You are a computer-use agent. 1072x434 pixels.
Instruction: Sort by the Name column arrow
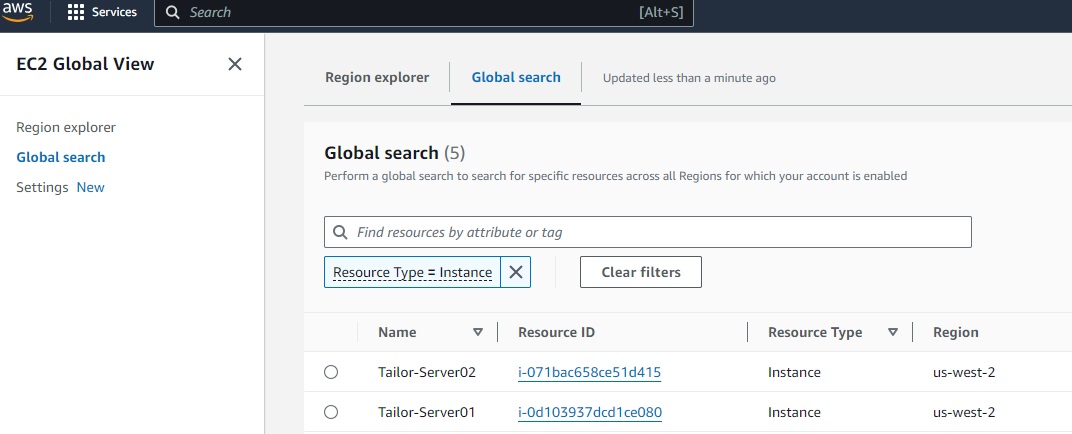[478, 333]
